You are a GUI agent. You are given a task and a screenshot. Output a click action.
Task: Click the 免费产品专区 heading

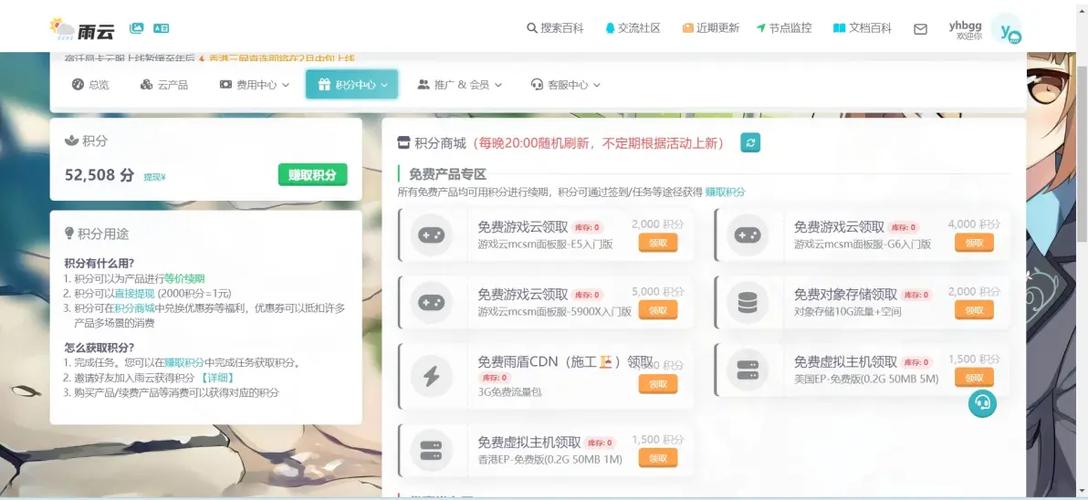pyautogui.click(x=448, y=174)
